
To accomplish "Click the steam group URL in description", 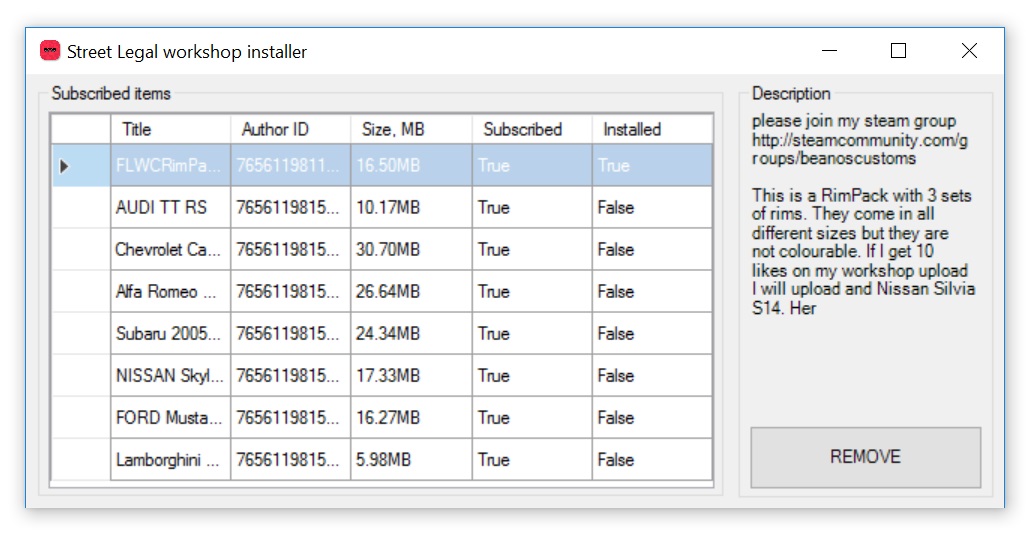I will [860, 149].
